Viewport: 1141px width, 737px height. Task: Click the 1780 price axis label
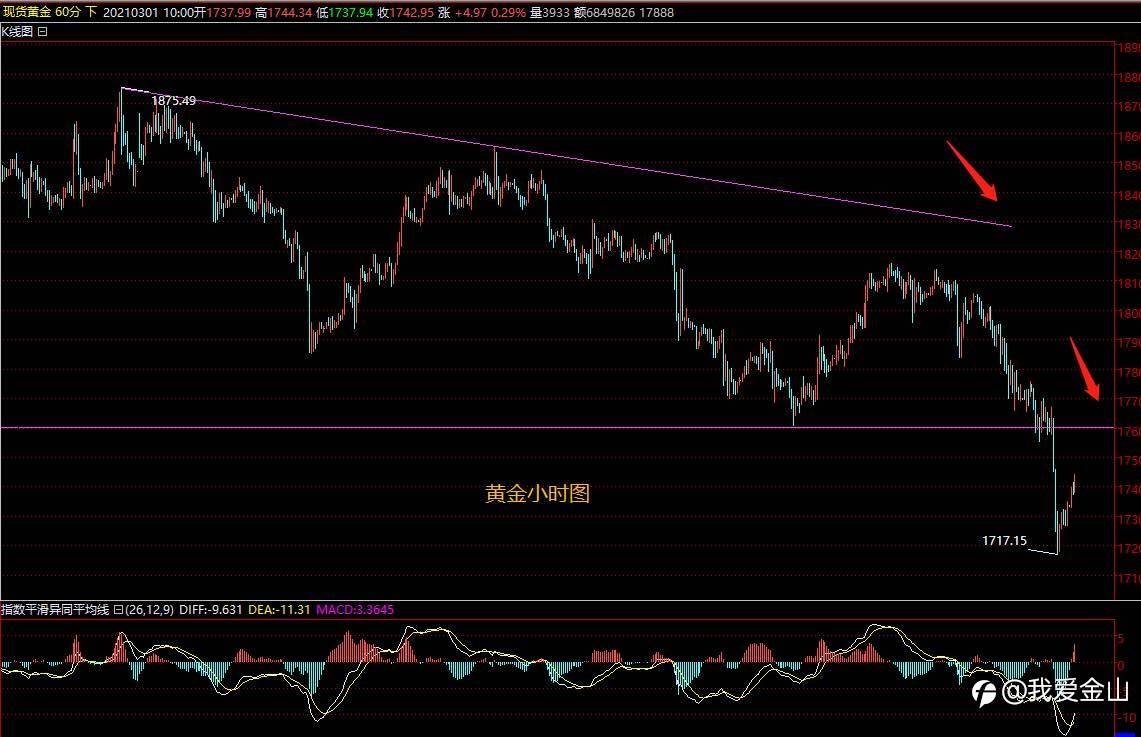pyautogui.click(x=1129, y=373)
